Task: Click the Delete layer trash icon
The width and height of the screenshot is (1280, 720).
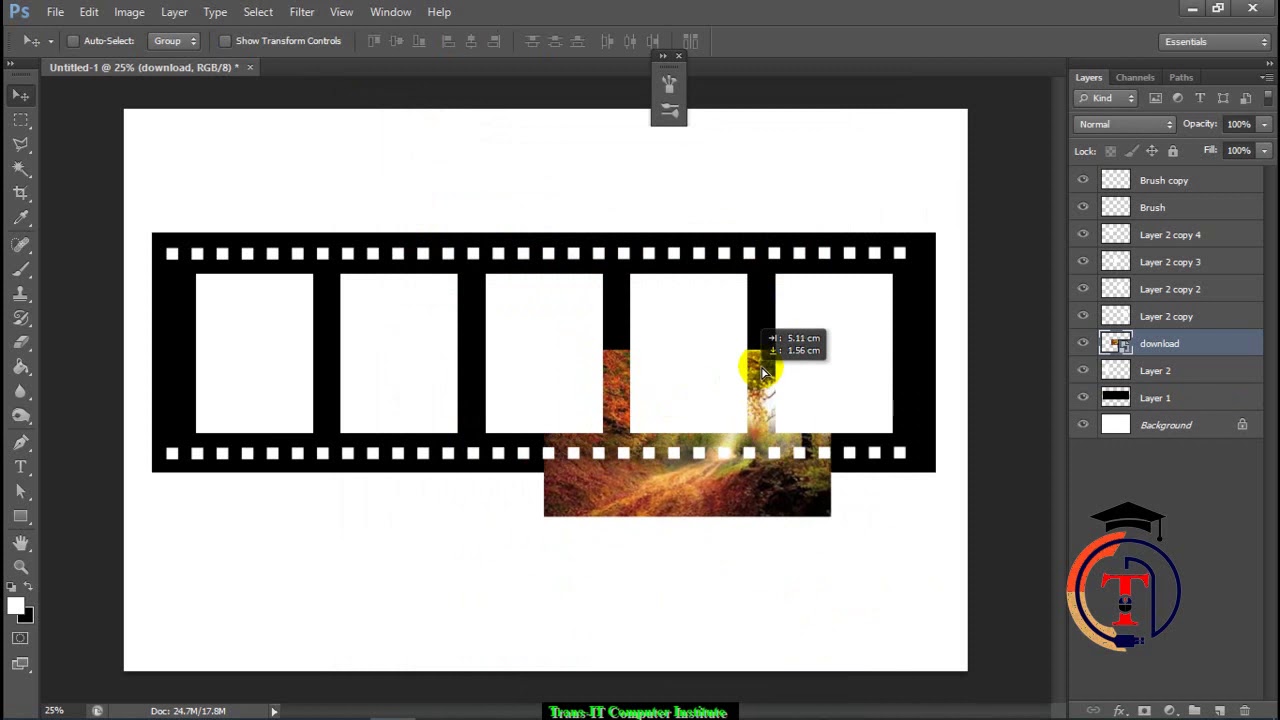Action: click(1244, 711)
